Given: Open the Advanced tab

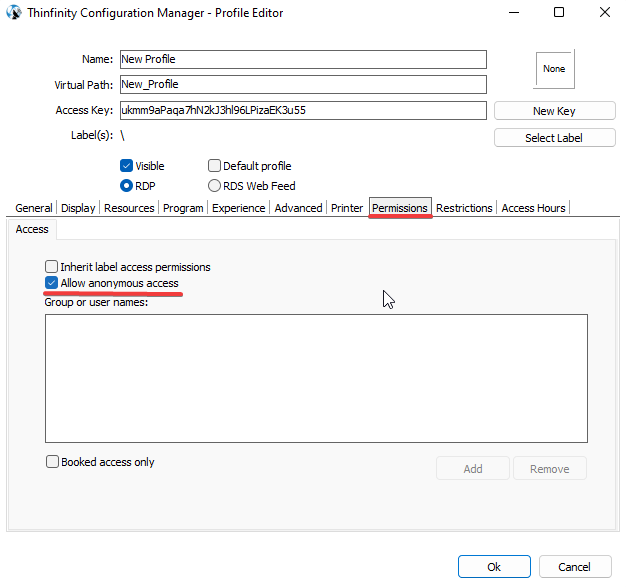Looking at the screenshot, I should [x=298, y=208].
